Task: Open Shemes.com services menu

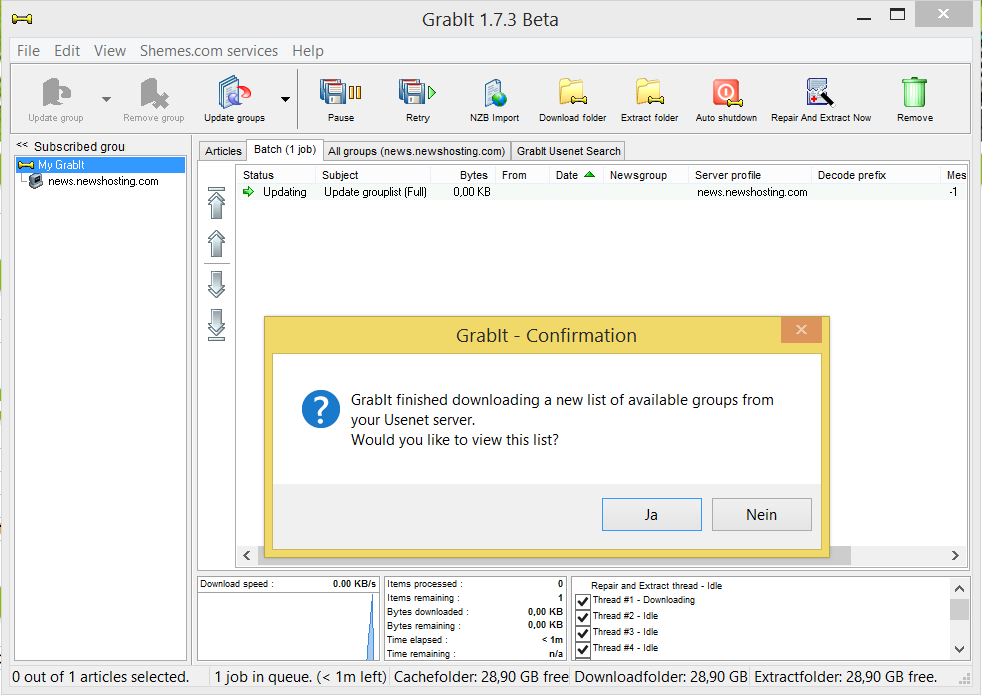Action: pos(209,51)
